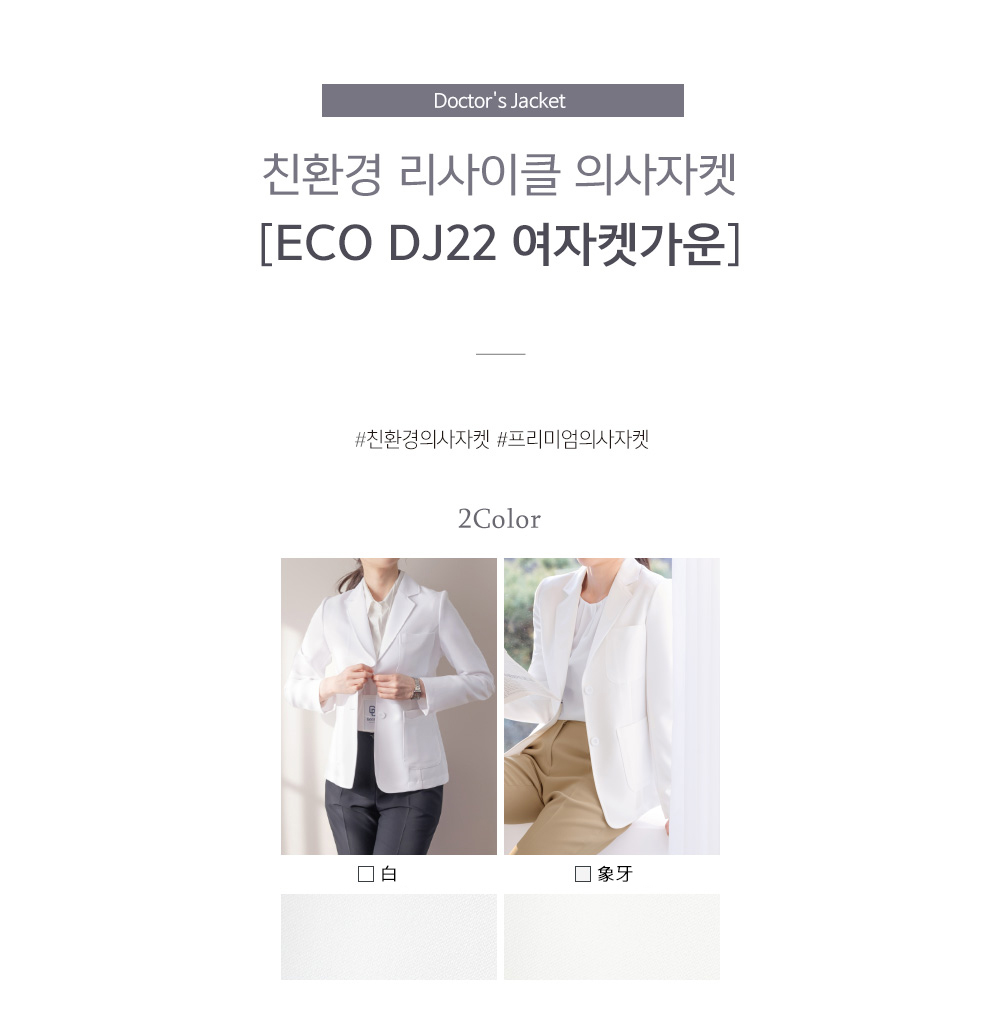The height and width of the screenshot is (1011, 1000).
Task: Tick the 象牙 color checkbox
Action: [x=582, y=874]
